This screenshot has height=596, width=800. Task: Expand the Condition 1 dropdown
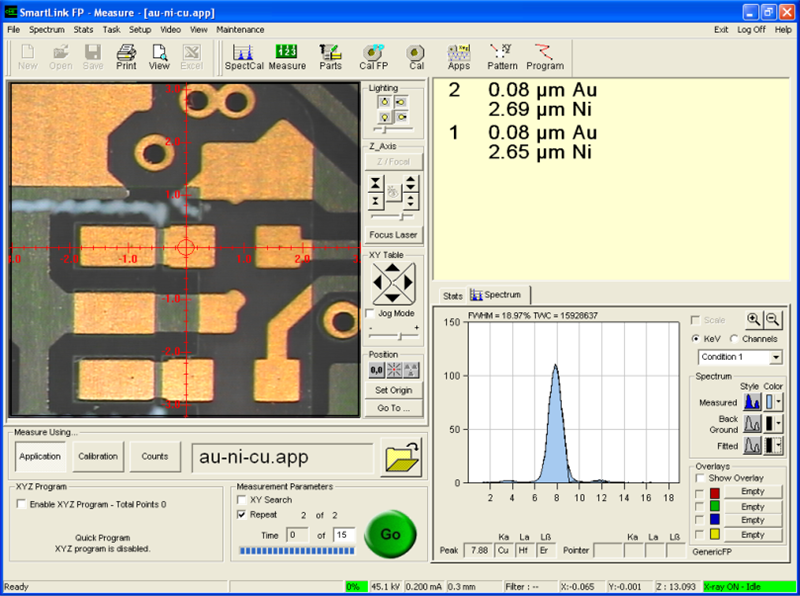776,357
